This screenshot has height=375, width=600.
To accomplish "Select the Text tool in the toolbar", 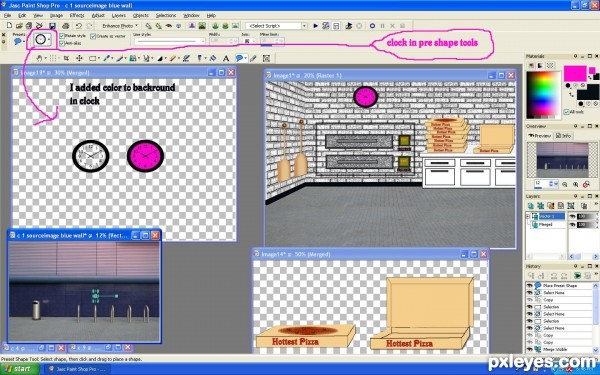I will 226,59.
